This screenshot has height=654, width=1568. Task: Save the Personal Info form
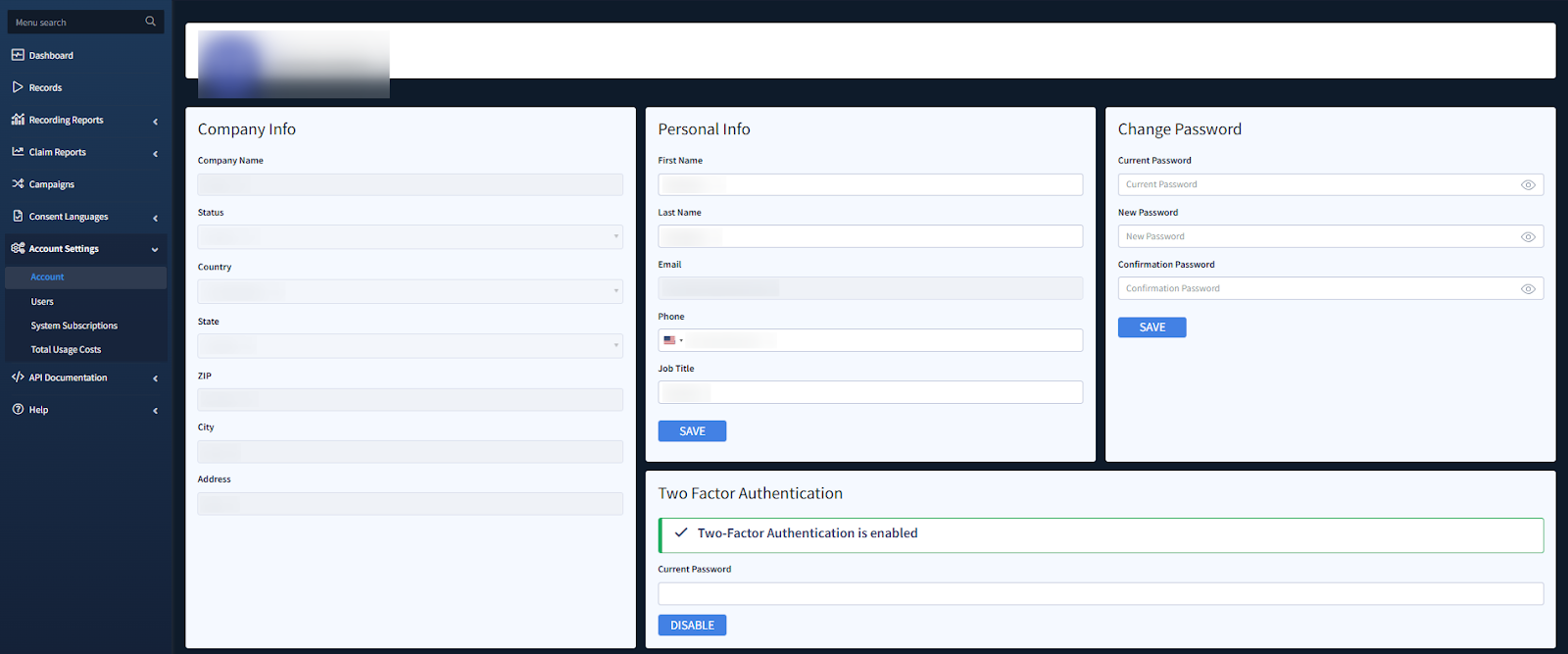point(692,431)
